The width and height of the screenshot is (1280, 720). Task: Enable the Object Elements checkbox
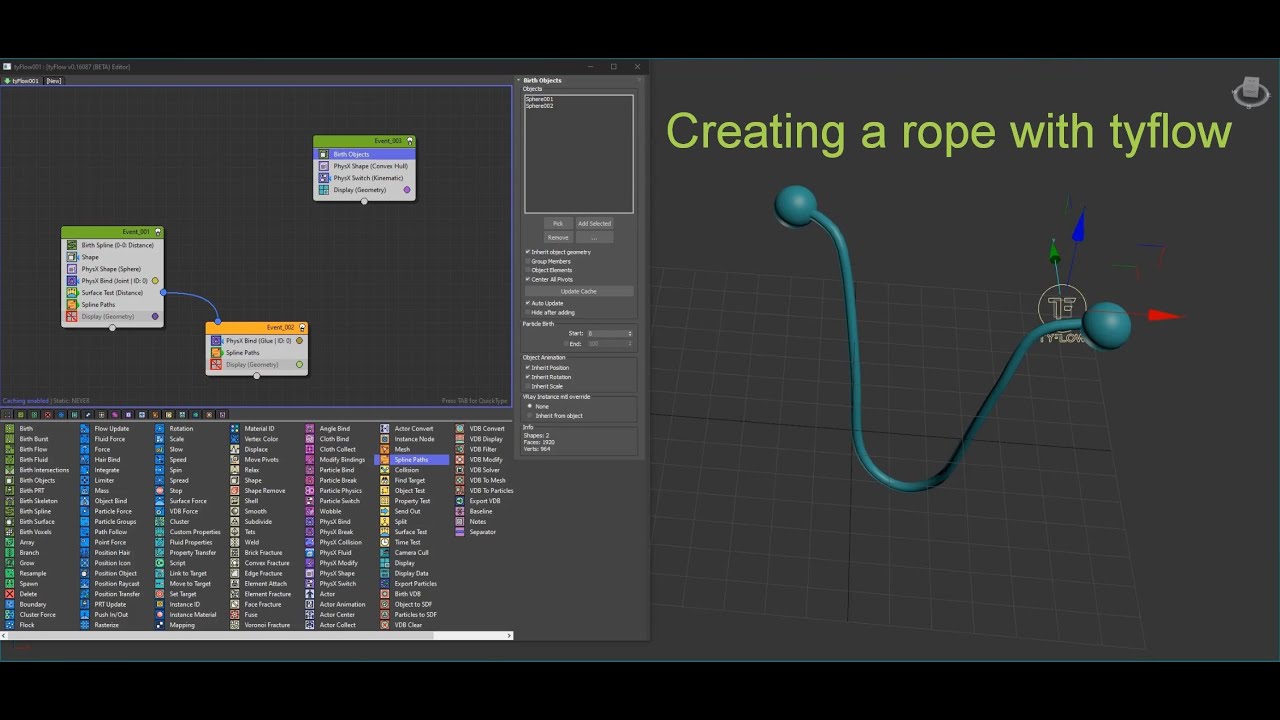(528, 270)
